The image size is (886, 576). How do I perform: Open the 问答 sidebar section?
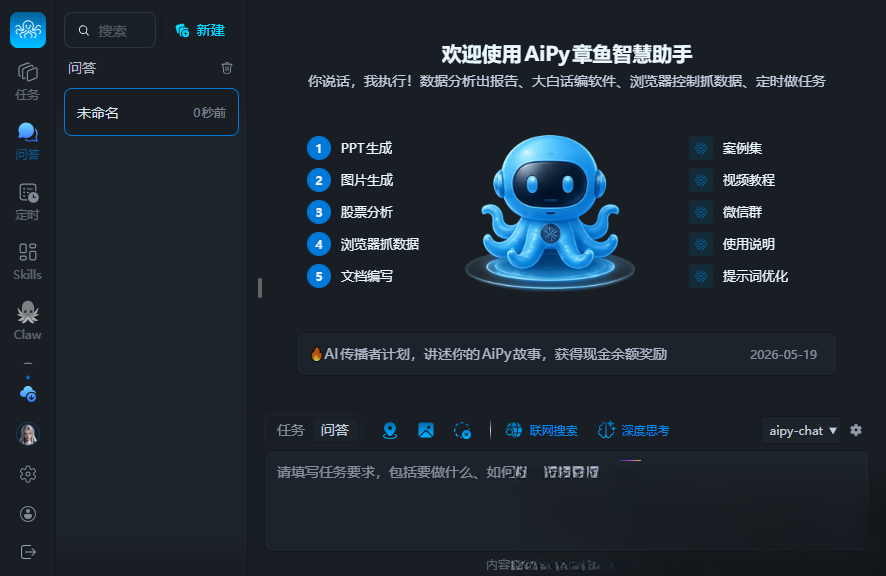tap(28, 141)
